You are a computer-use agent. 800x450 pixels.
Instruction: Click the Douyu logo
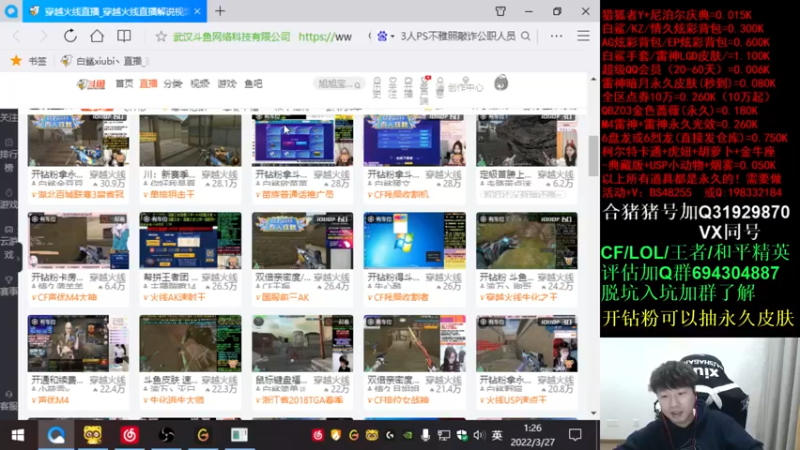[91, 84]
